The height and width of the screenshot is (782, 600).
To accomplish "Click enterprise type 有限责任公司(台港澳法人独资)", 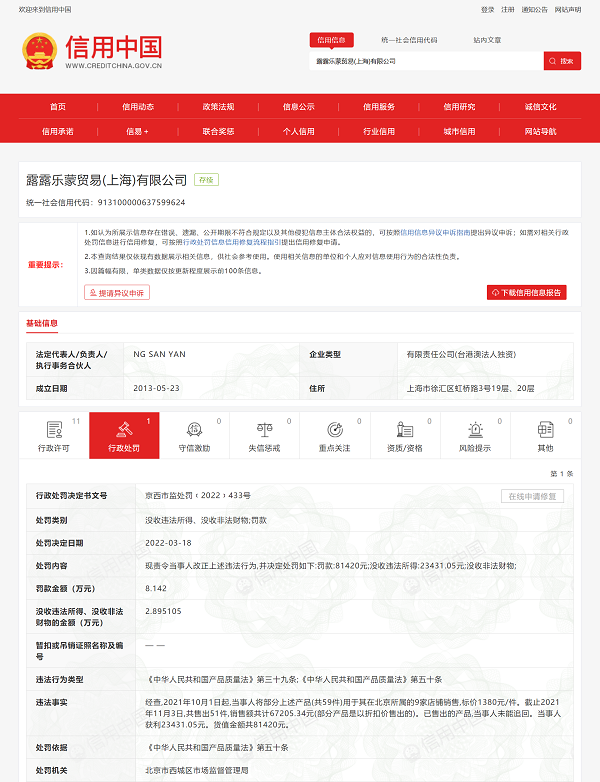I will point(461,354).
